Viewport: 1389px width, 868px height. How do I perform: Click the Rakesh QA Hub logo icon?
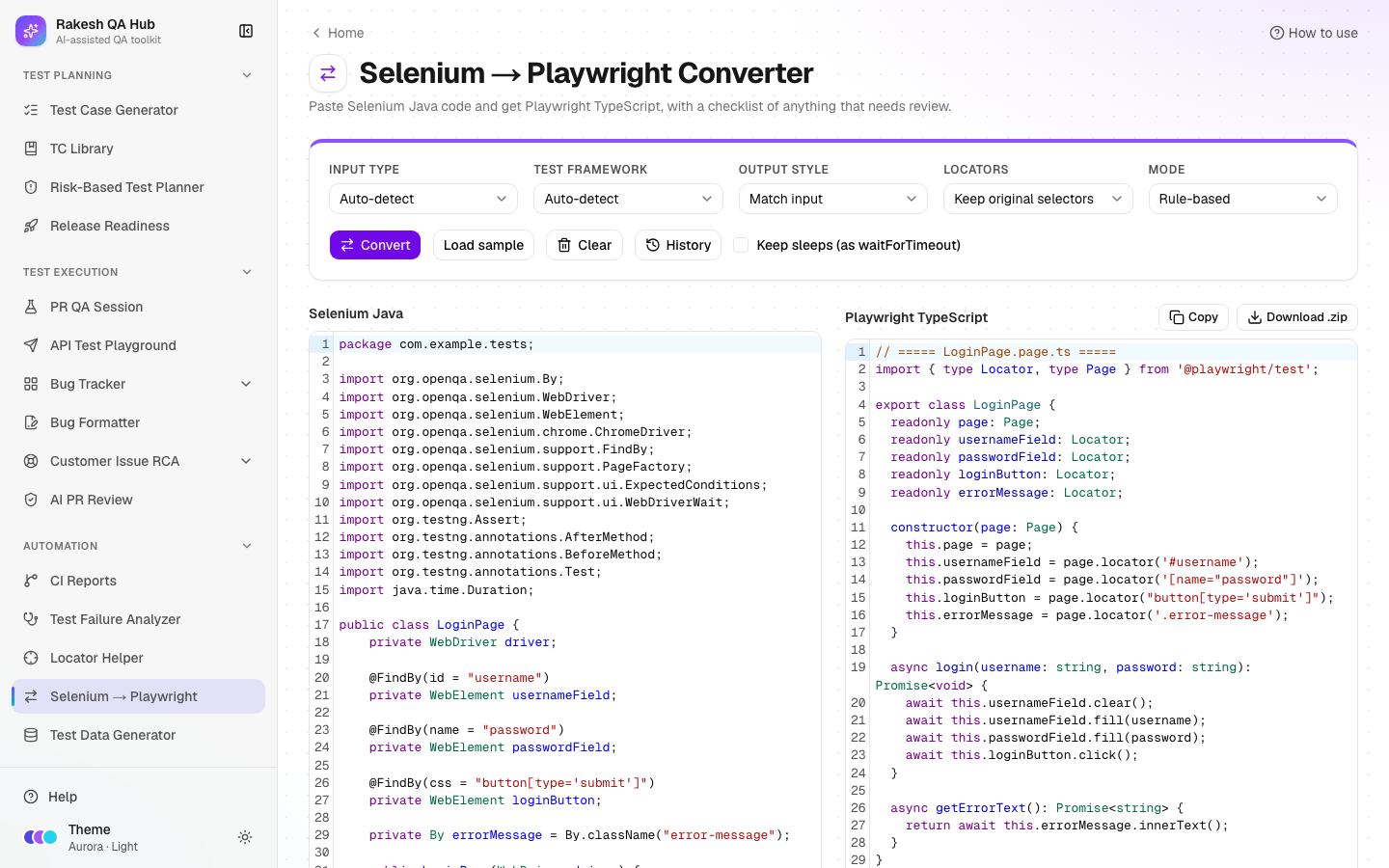(31, 31)
